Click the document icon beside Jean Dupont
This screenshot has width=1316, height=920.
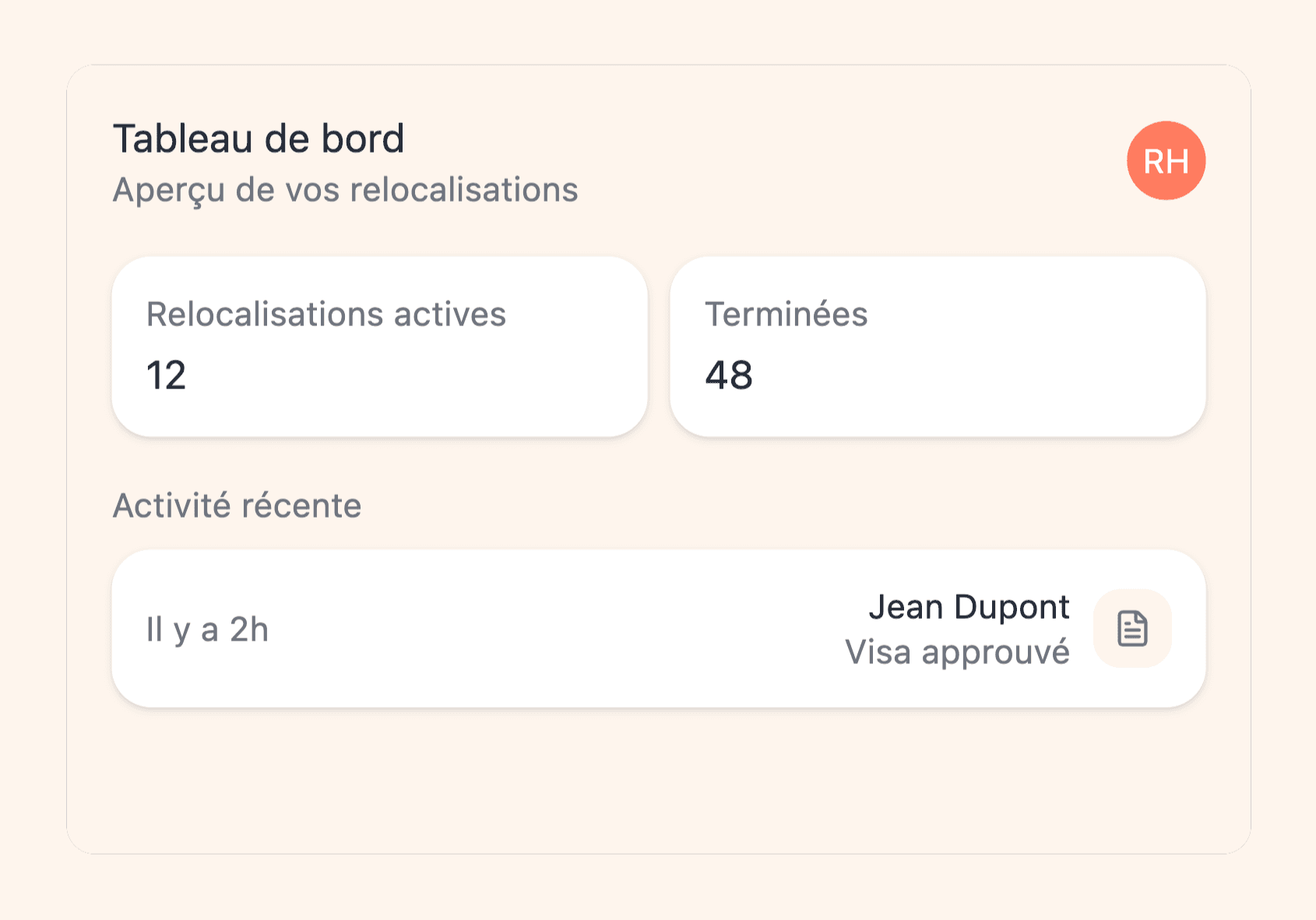tap(1132, 628)
